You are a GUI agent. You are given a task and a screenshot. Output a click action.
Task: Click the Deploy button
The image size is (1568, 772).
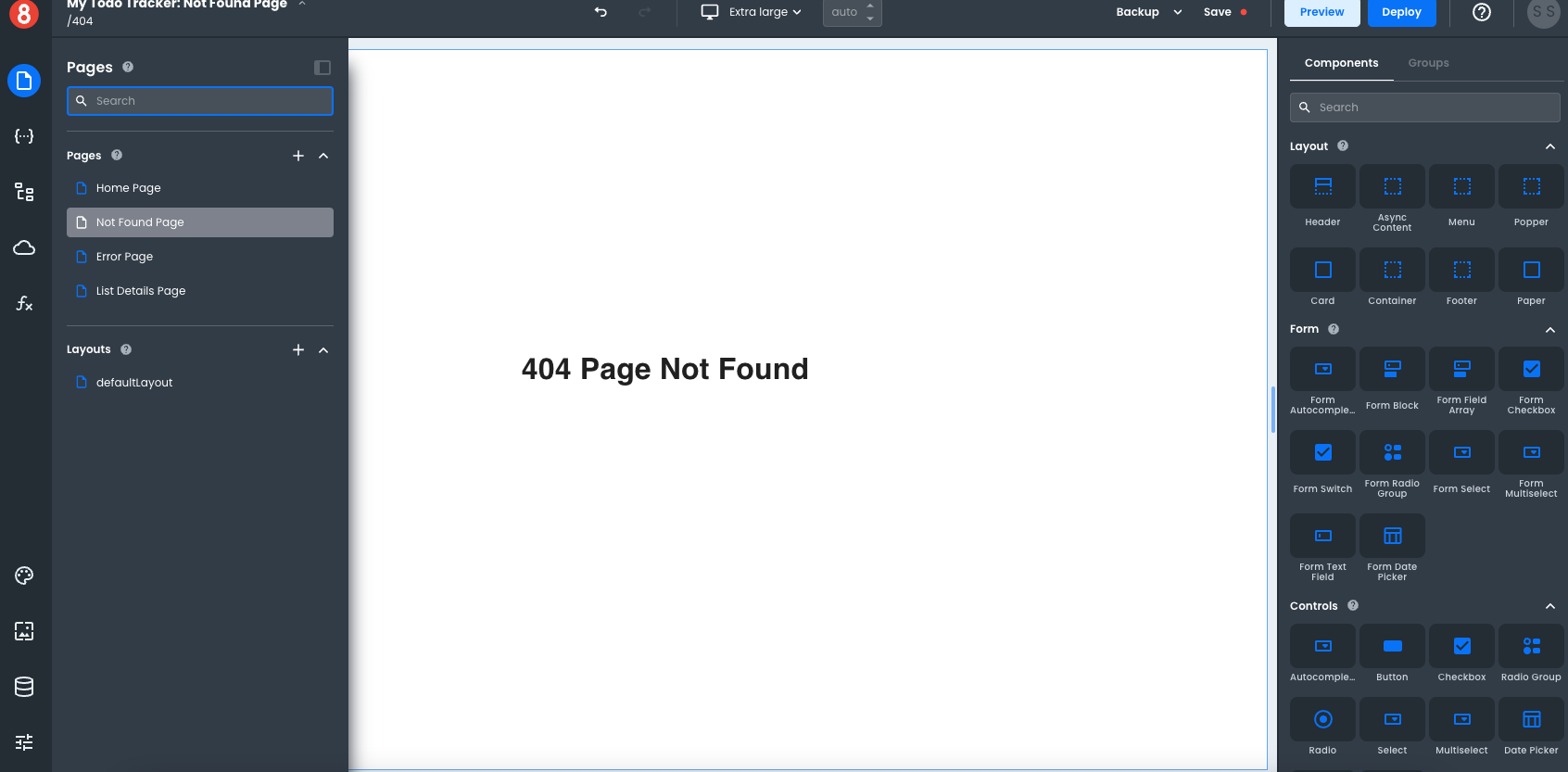coord(1401,12)
